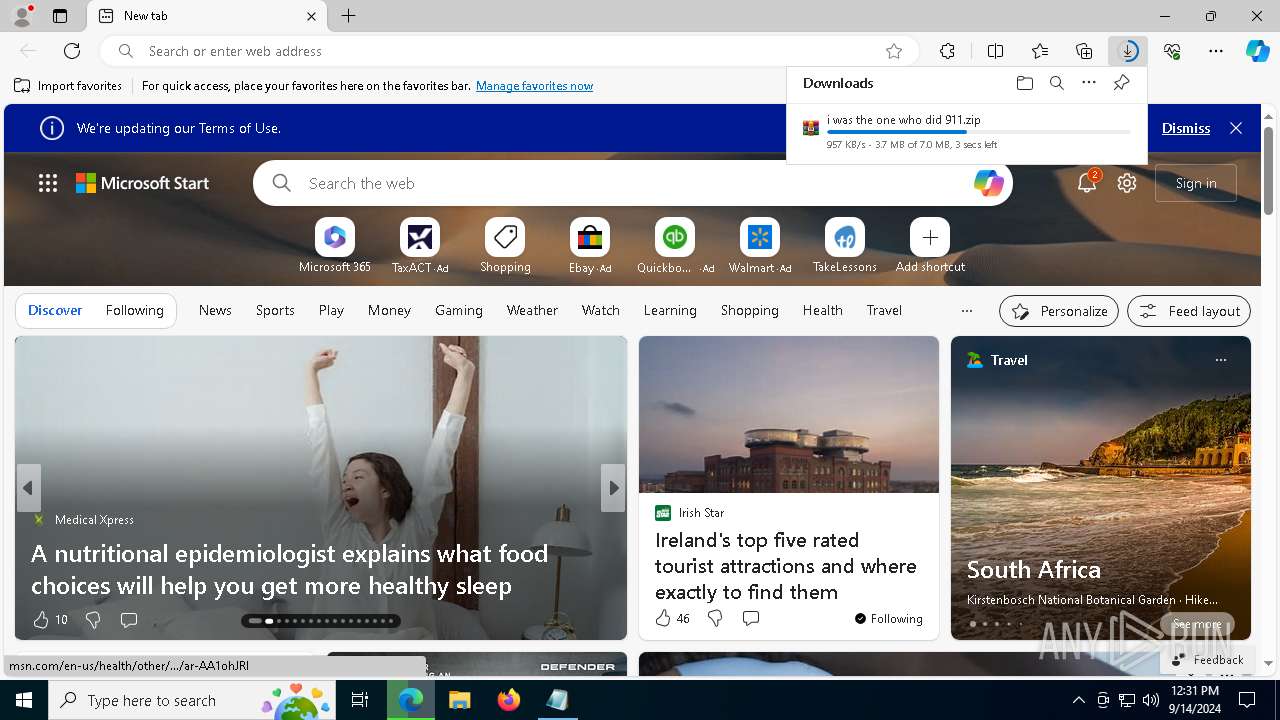Select the News category

(x=215, y=311)
